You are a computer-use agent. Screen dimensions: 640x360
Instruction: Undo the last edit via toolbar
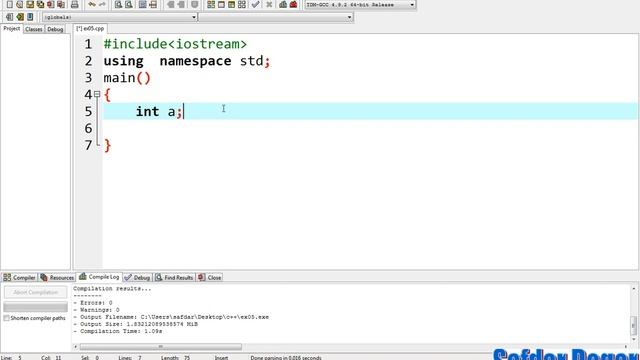(92, 4)
